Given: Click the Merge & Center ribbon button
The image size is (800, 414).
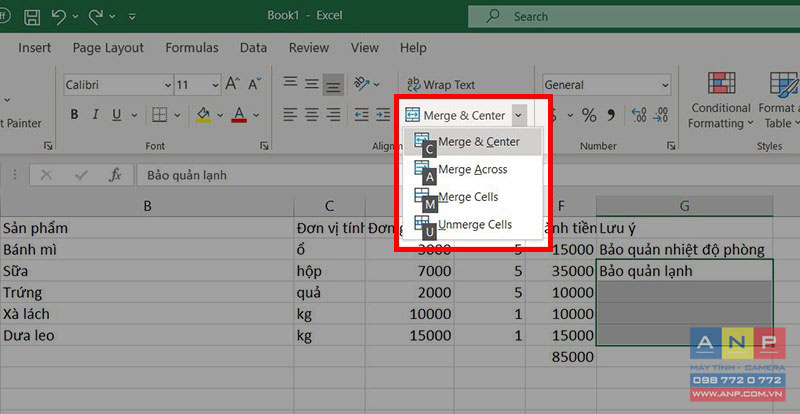Looking at the screenshot, I should pos(456,115).
